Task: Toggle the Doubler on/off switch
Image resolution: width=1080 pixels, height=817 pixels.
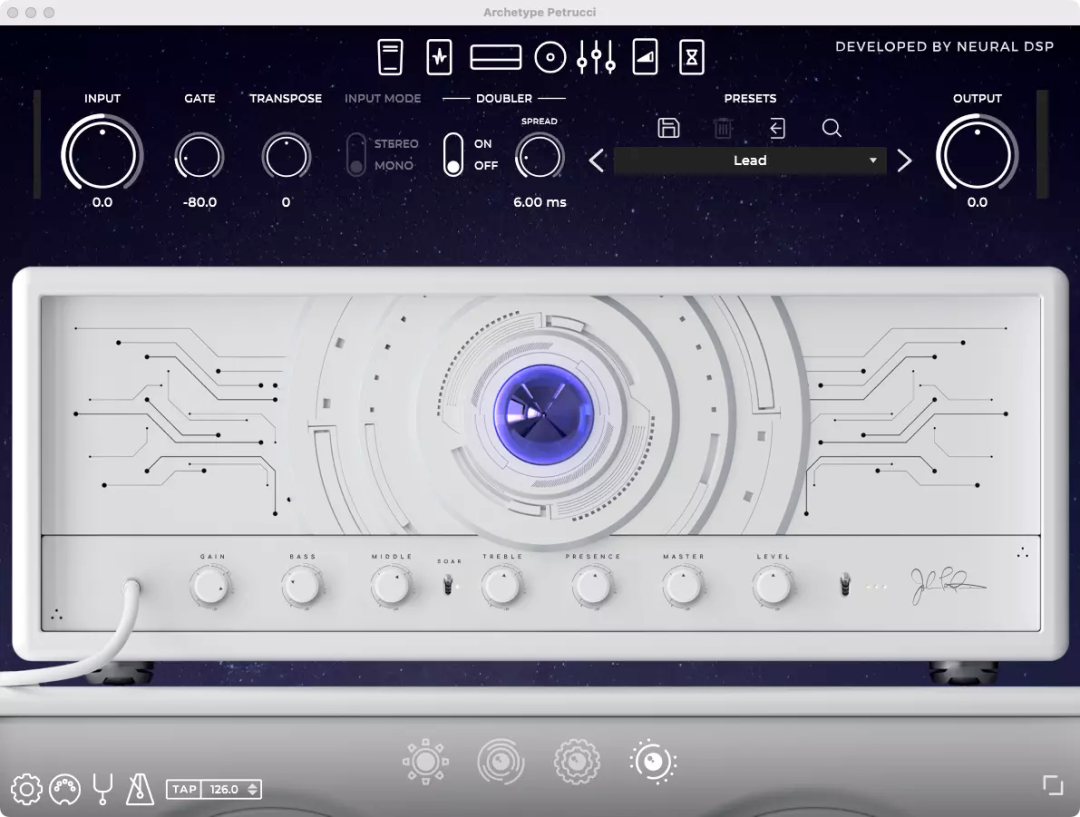Action: click(x=453, y=154)
